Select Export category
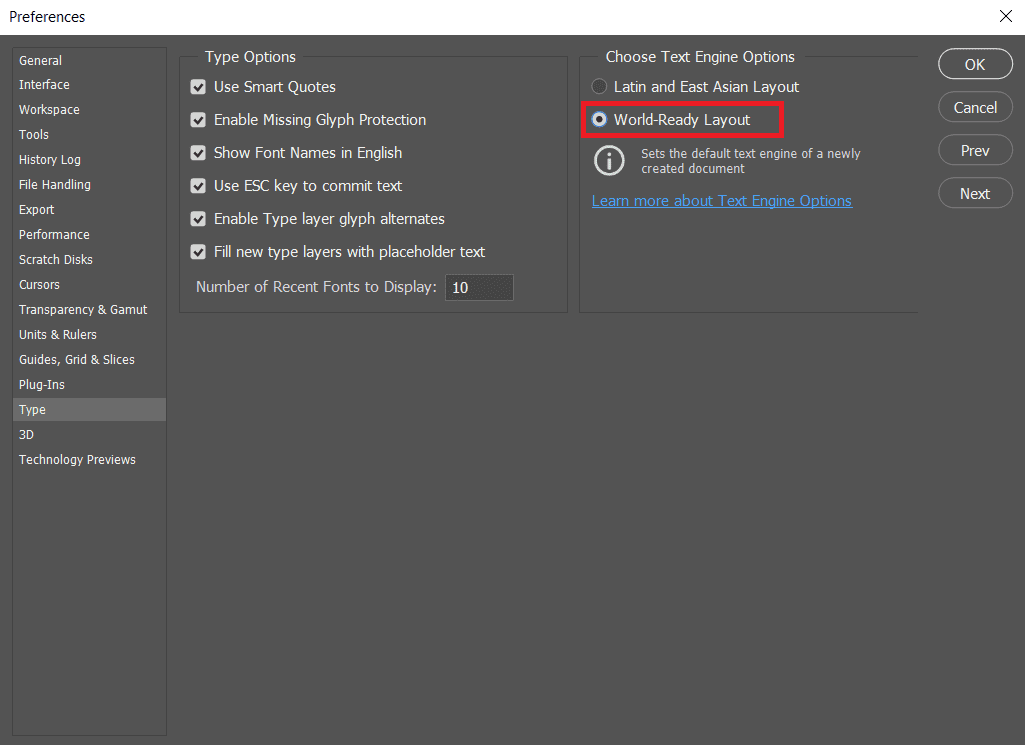The image size is (1025, 745). coord(89,210)
